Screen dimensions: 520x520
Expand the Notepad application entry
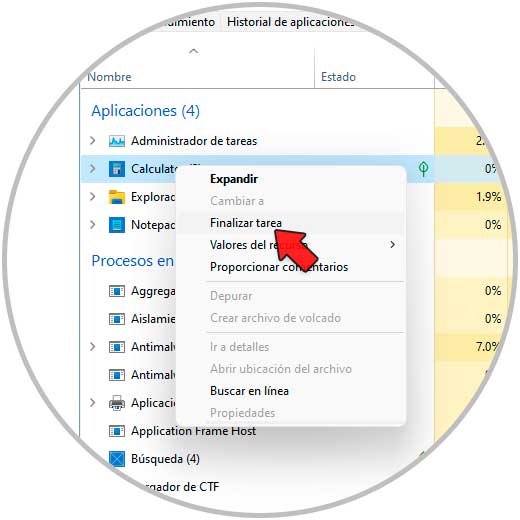click(92, 225)
